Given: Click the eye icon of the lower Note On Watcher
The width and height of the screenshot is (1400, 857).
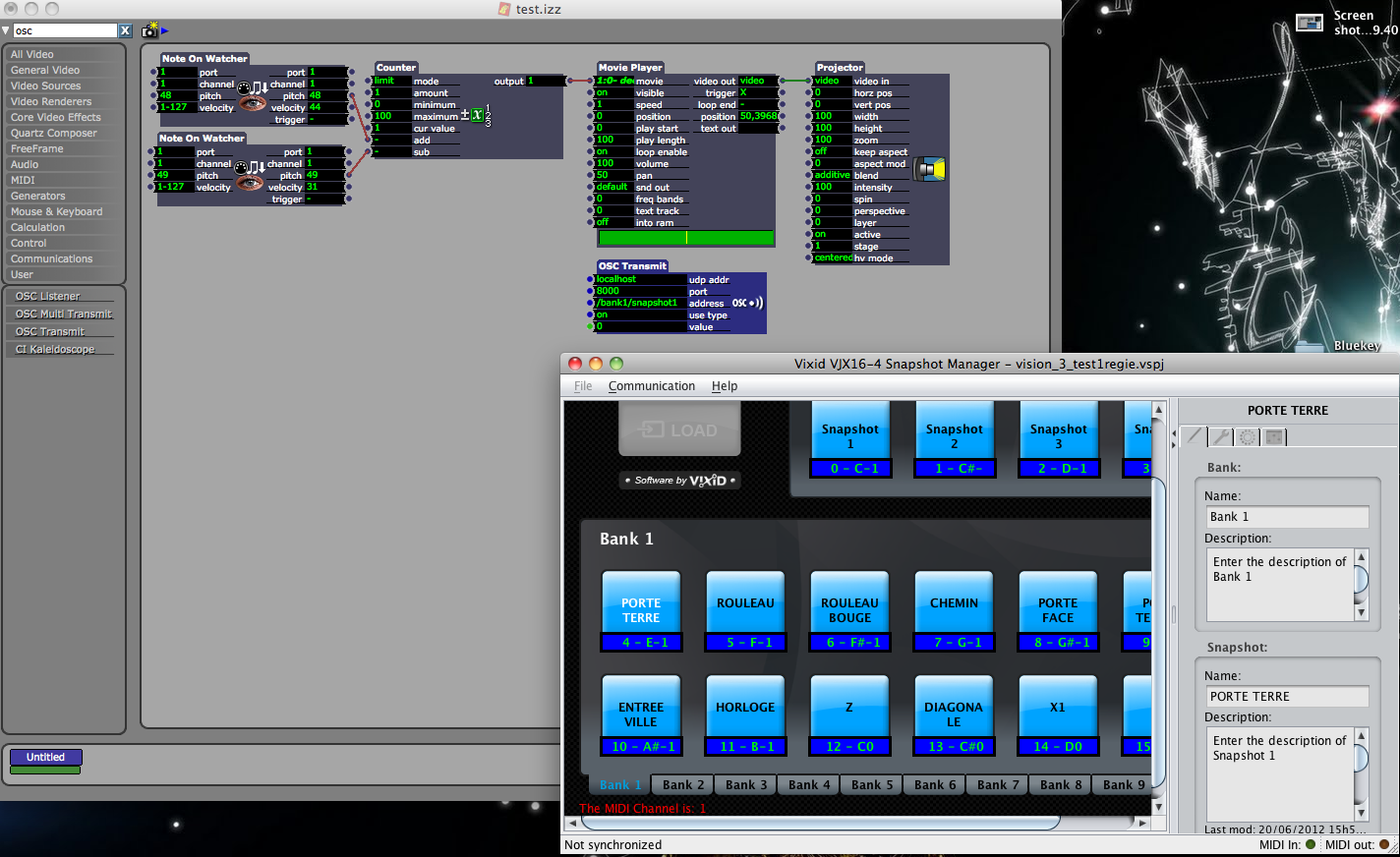Looking at the screenshot, I should [x=250, y=183].
